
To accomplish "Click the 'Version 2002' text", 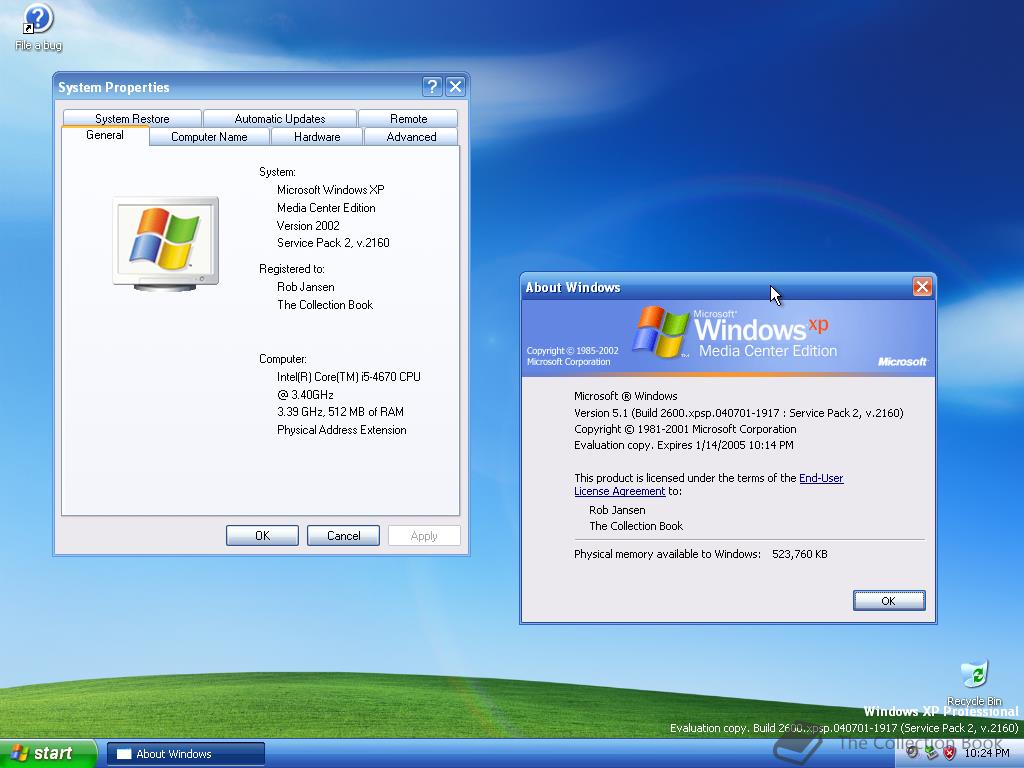I will [x=308, y=225].
